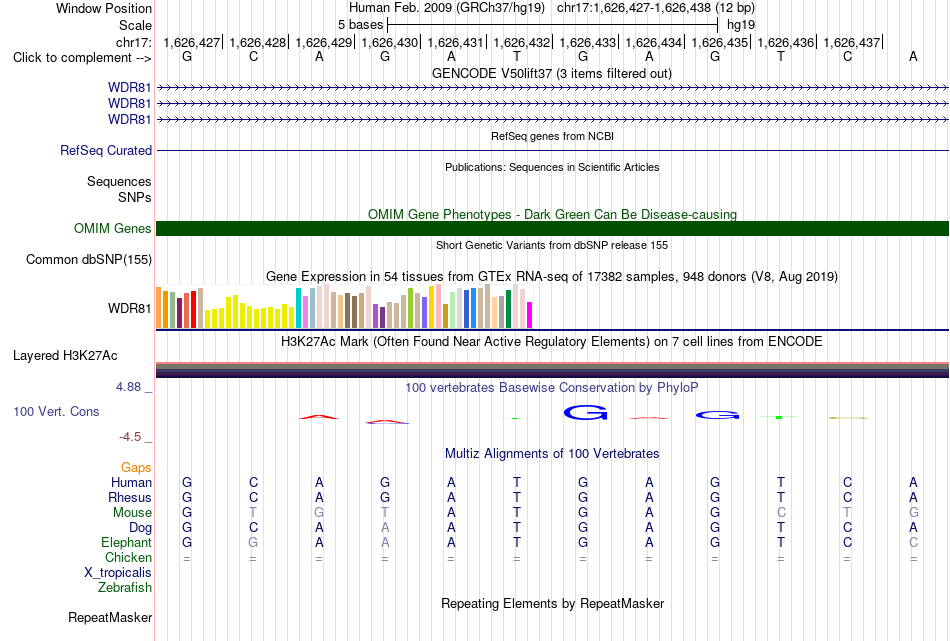The image size is (950, 641).
Task: Click the GENCODE V50lift37 track title
Action: coord(552,73)
